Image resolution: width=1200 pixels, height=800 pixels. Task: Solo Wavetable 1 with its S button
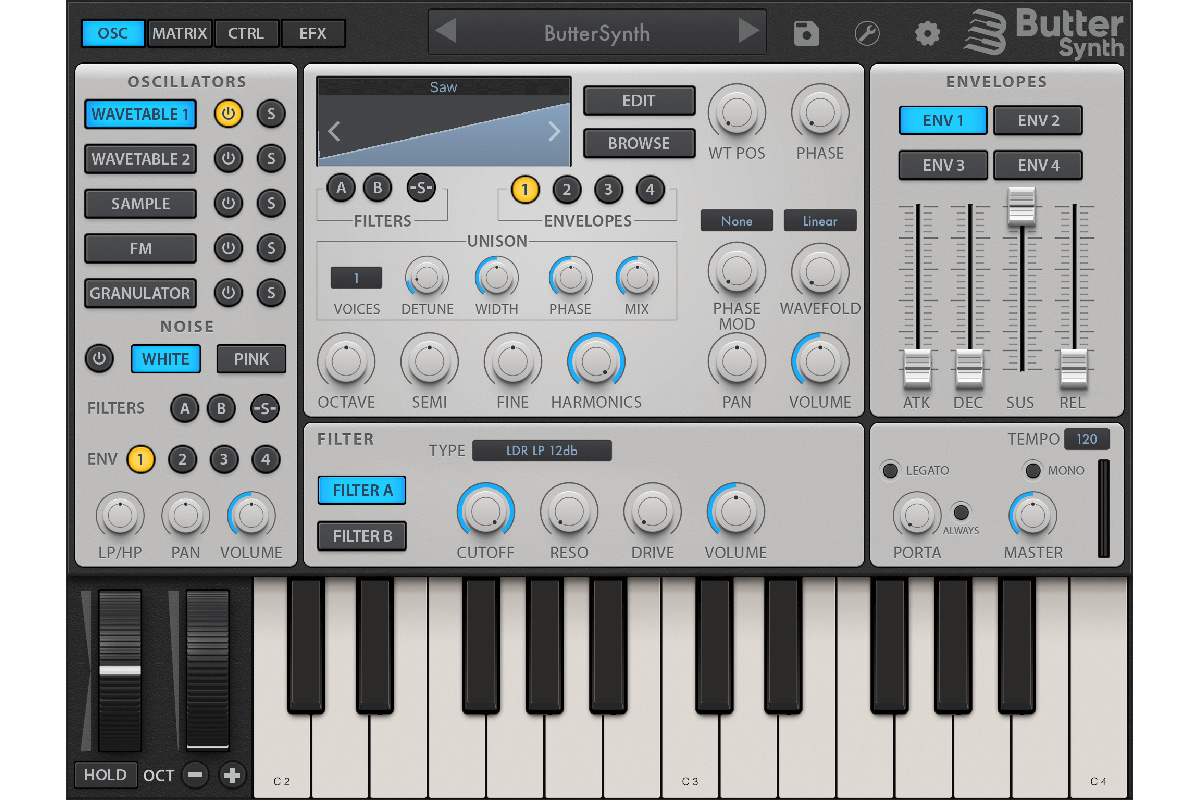(271, 113)
